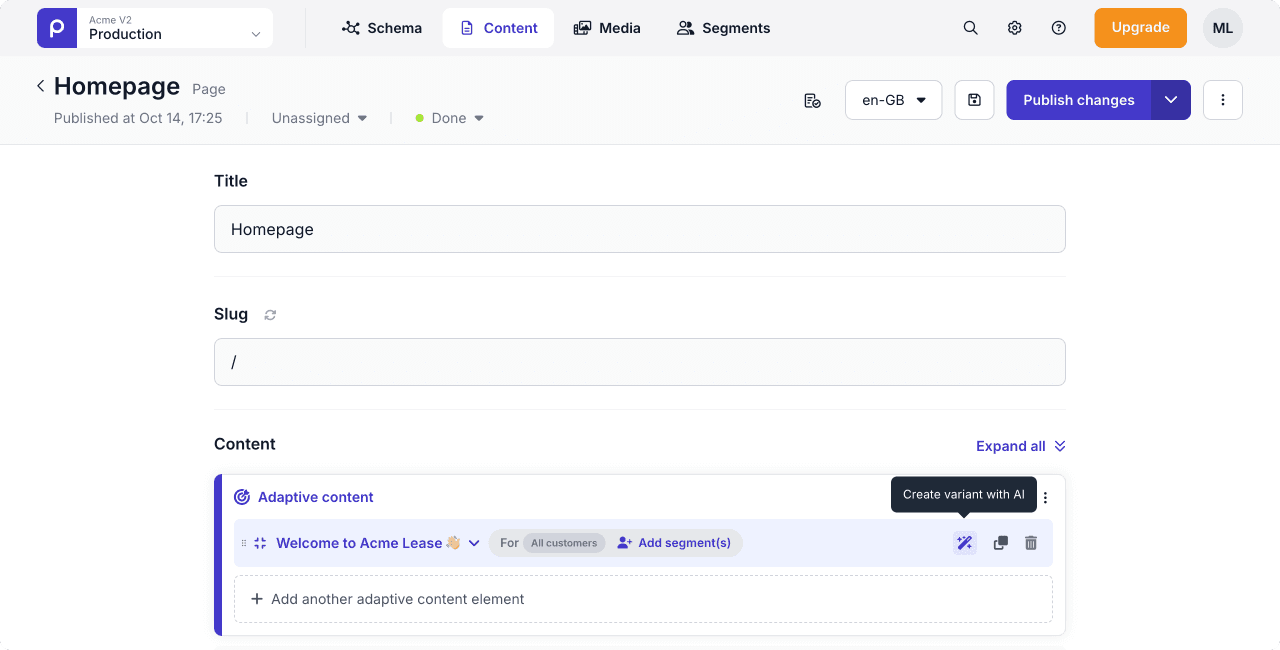Delete the Welcome to Acme Lease variant
This screenshot has height=650, width=1280.
pyautogui.click(x=1031, y=543)
